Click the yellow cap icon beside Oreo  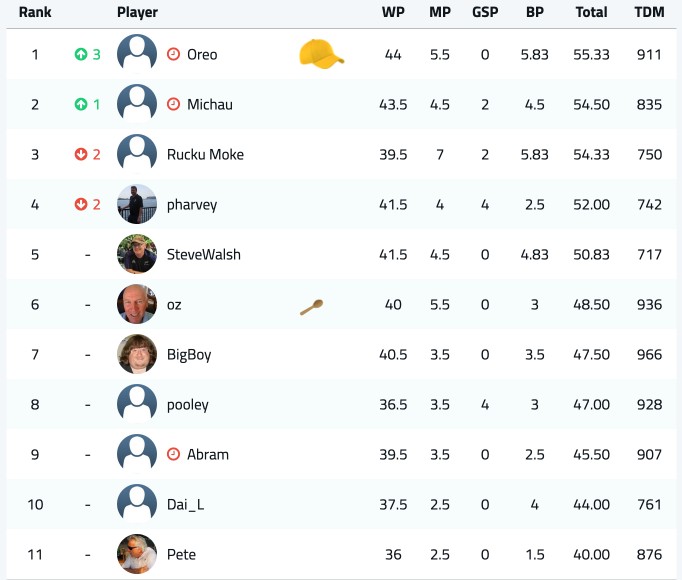321,53
